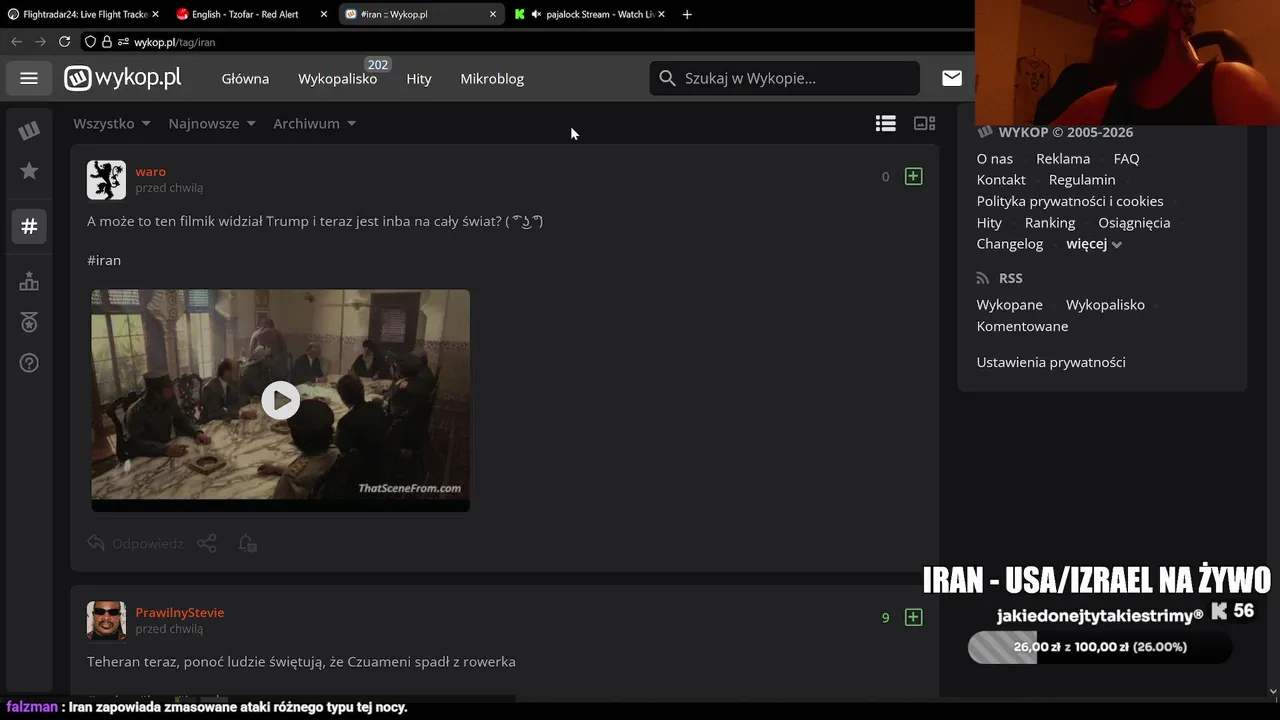
Task: Click Odpowiedz under waro's post
Action: pyautogui.click(x=147, y=543)
